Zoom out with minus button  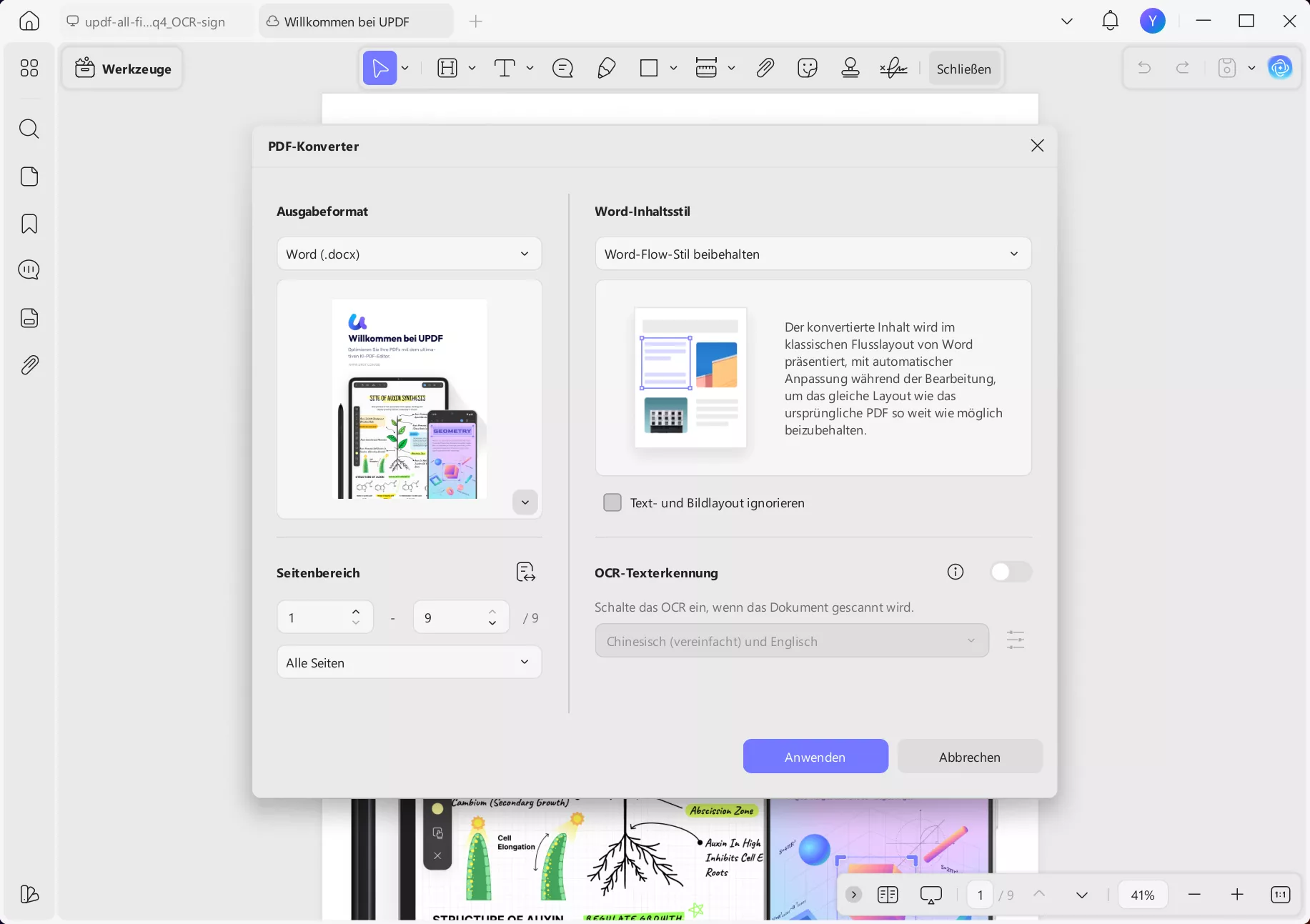click(1194, 895)
